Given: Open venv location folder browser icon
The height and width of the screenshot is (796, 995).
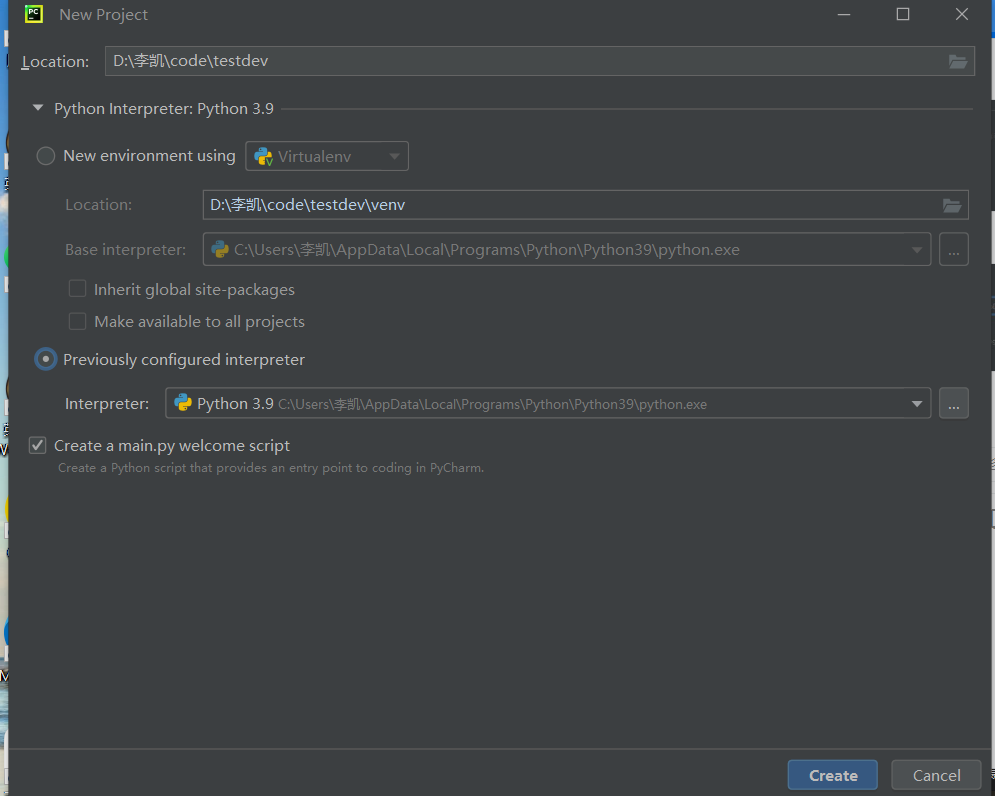Looking at the screenshot, I should point(952,205).
